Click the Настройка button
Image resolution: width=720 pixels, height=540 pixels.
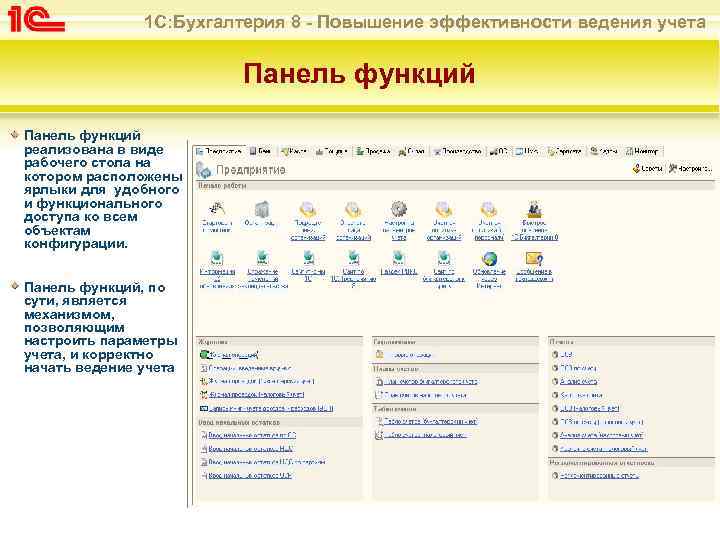690,169
